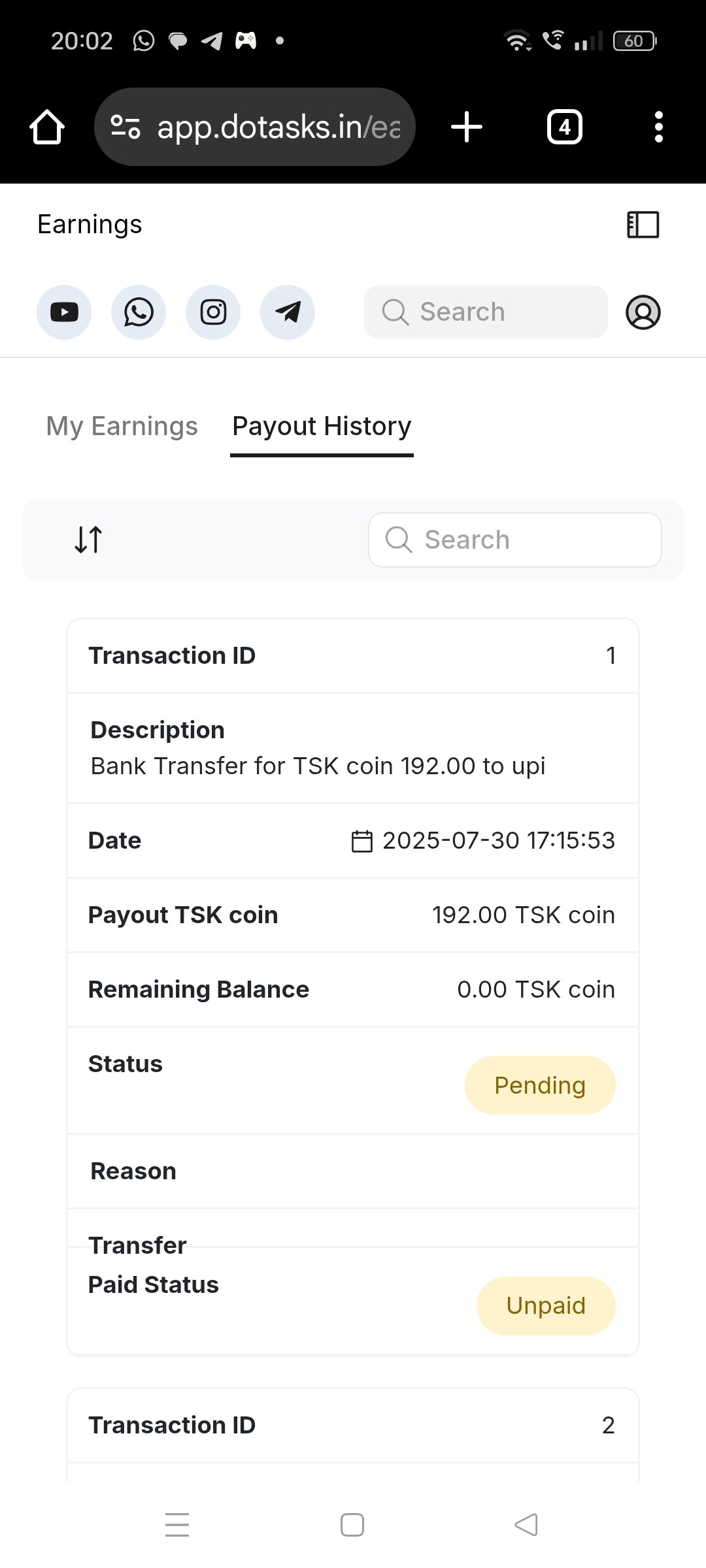Open the user profile icon

click(643, 312)
